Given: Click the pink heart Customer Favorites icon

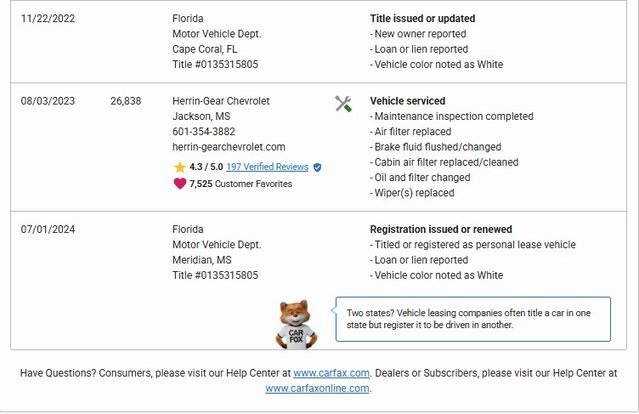Looking at the screenshot, I should click(x=180, y=183).
